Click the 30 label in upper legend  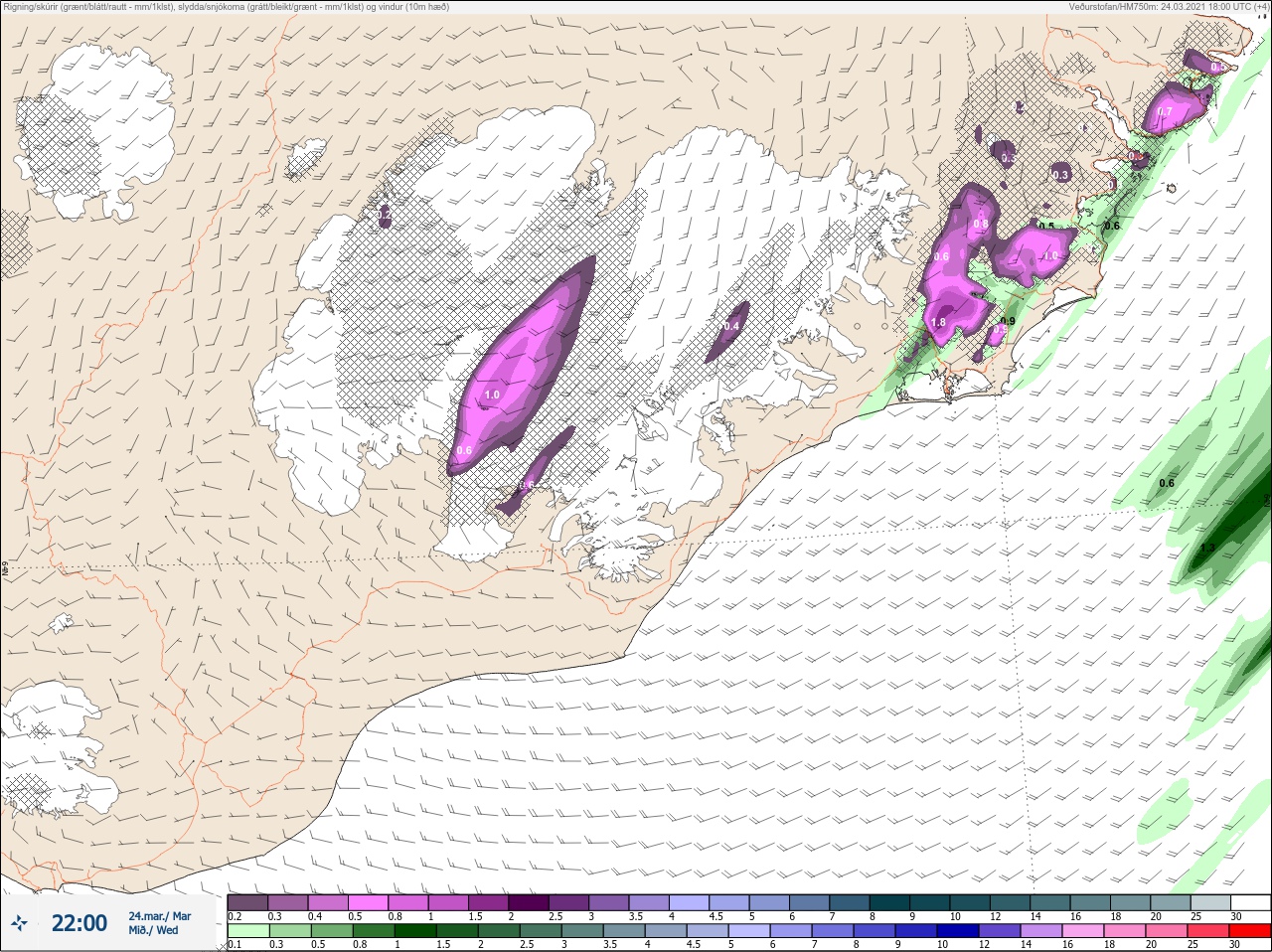[x=1236, y=916]
